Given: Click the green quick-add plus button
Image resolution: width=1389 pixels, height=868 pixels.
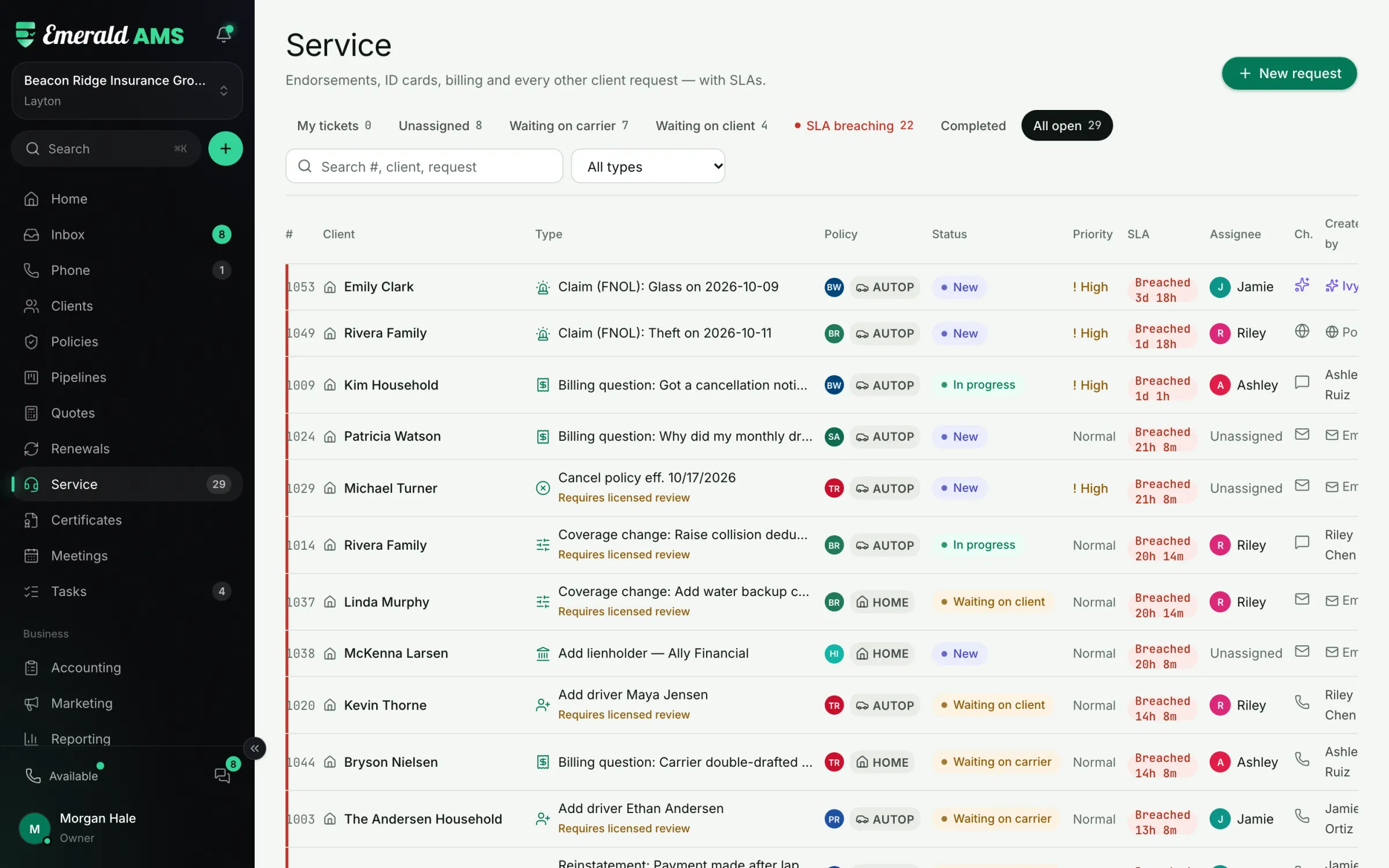Looking at the screenshot, I should coord(225,149).
